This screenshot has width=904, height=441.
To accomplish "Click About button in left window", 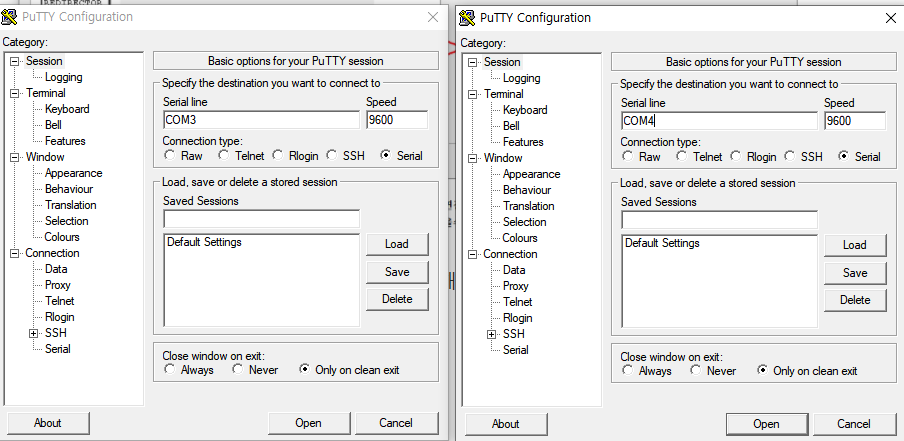I will (x=48, y=423).
